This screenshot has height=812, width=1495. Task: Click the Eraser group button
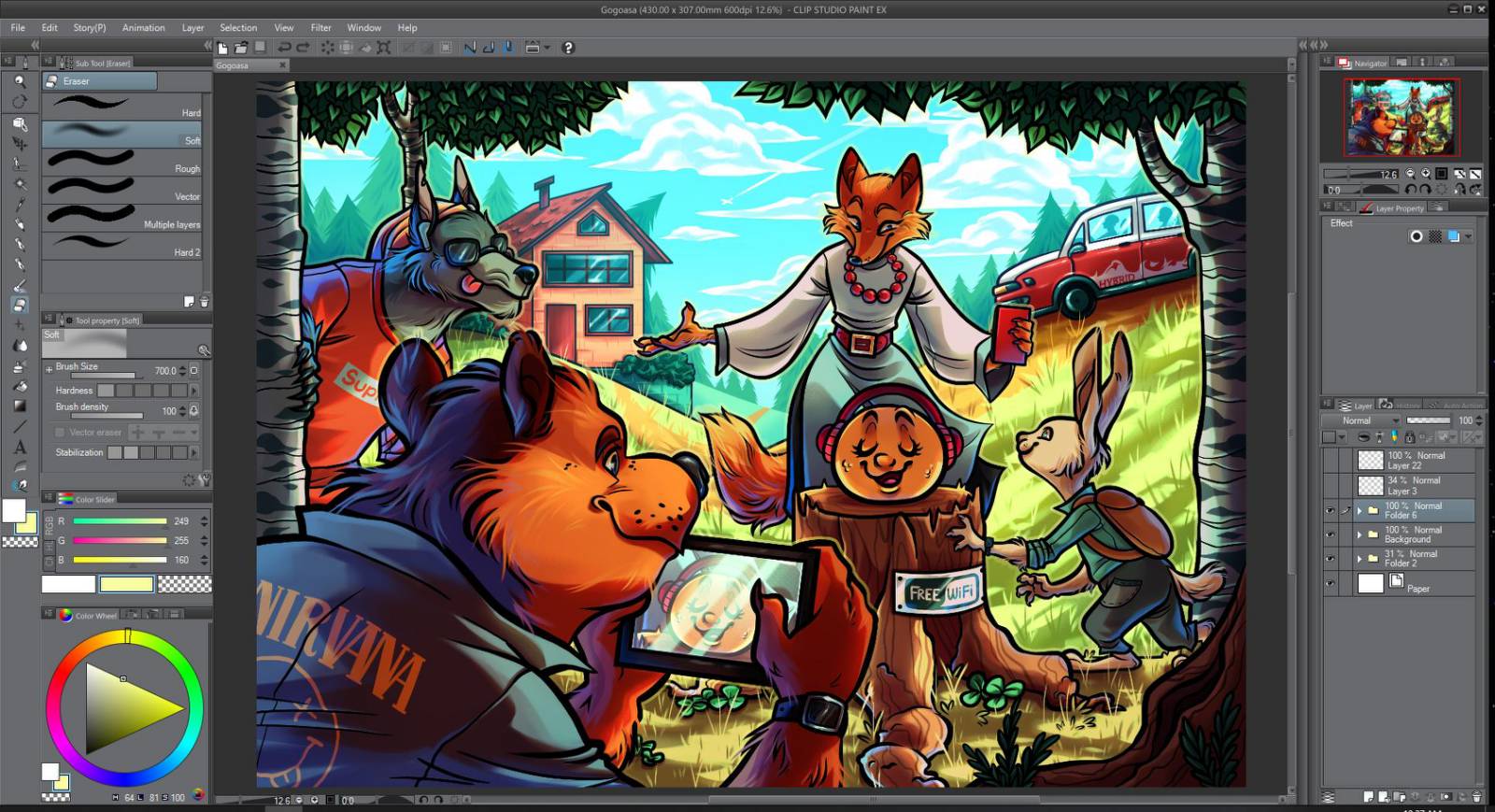[100, 81]
